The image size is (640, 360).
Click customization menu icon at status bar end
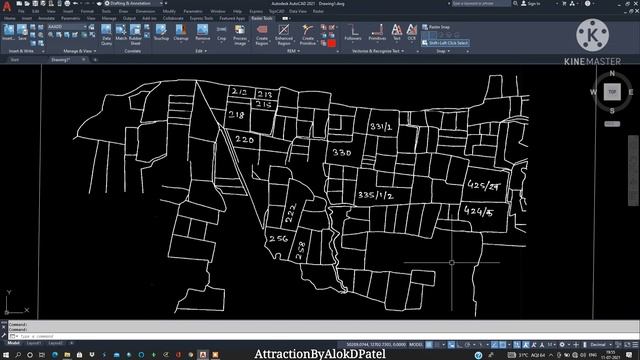[635, 345]
